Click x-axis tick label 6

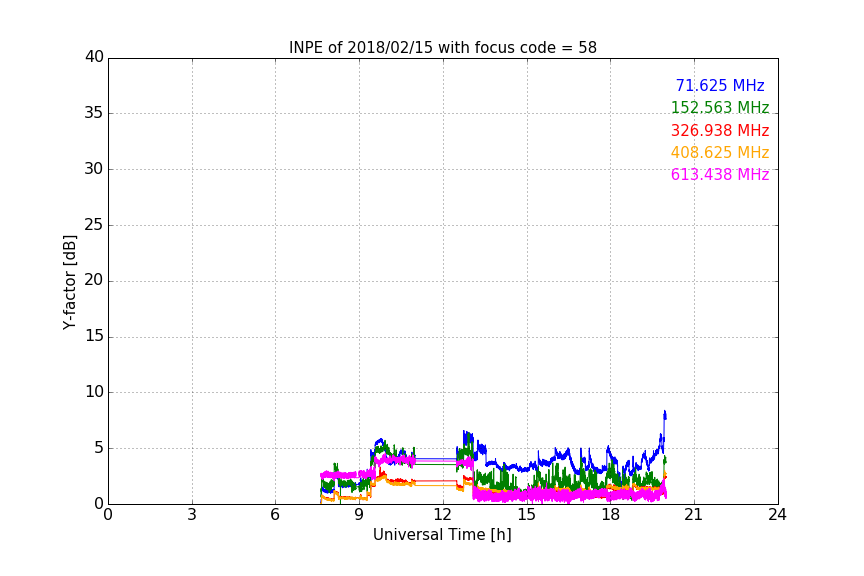point(275,515)
